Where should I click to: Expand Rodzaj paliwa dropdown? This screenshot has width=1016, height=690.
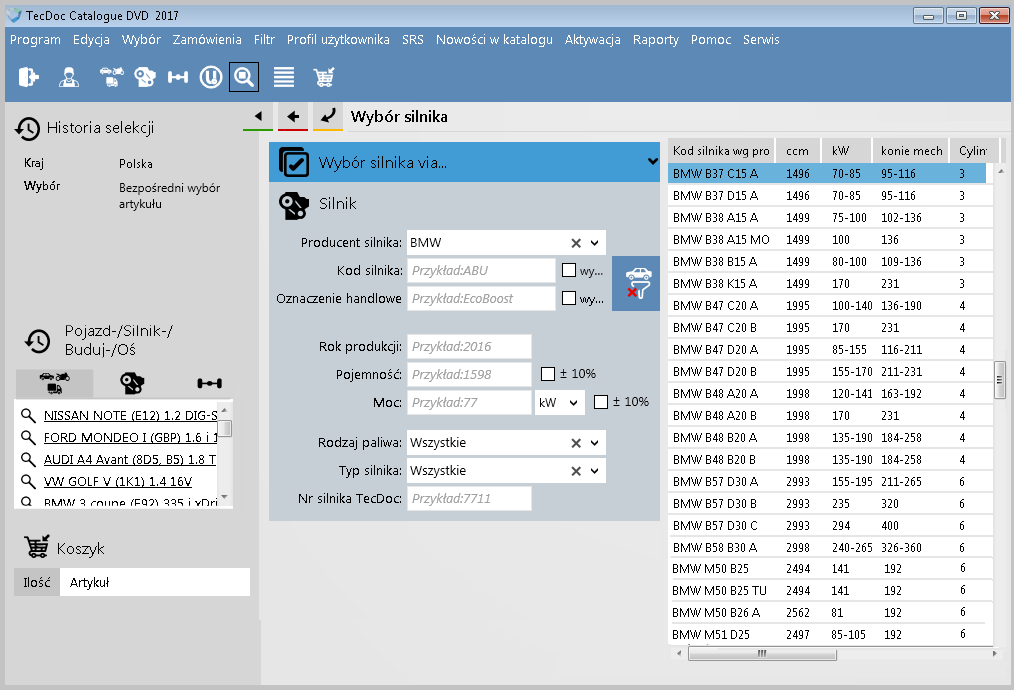point(595,443)
